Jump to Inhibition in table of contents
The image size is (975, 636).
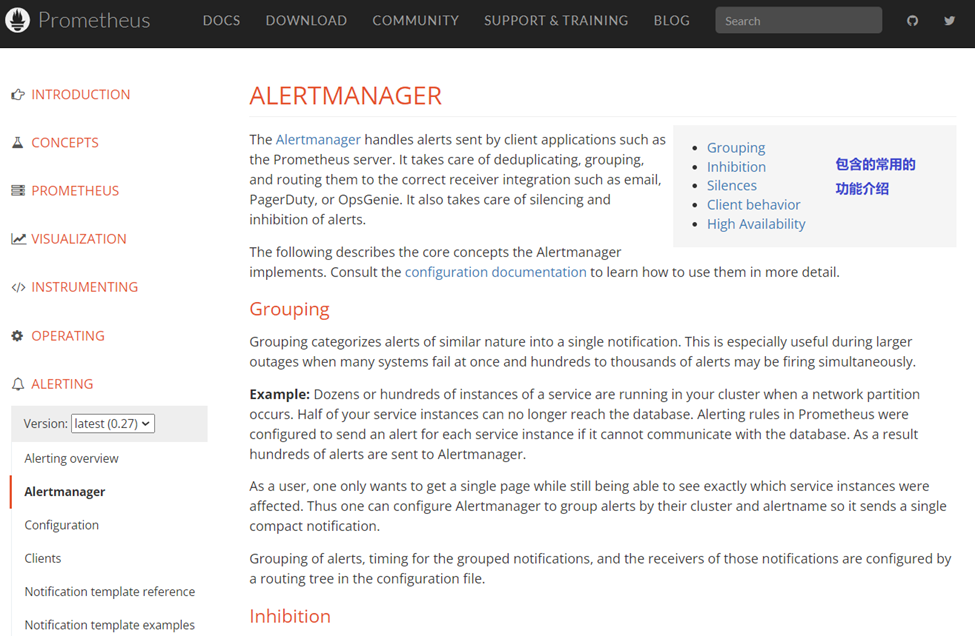[736, 167]
